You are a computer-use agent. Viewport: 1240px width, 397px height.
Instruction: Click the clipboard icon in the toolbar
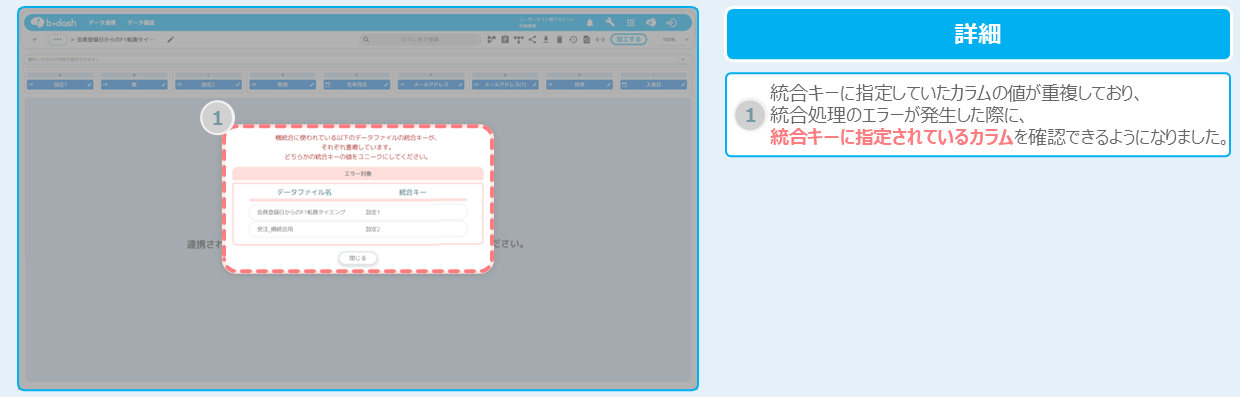point(505,39)
